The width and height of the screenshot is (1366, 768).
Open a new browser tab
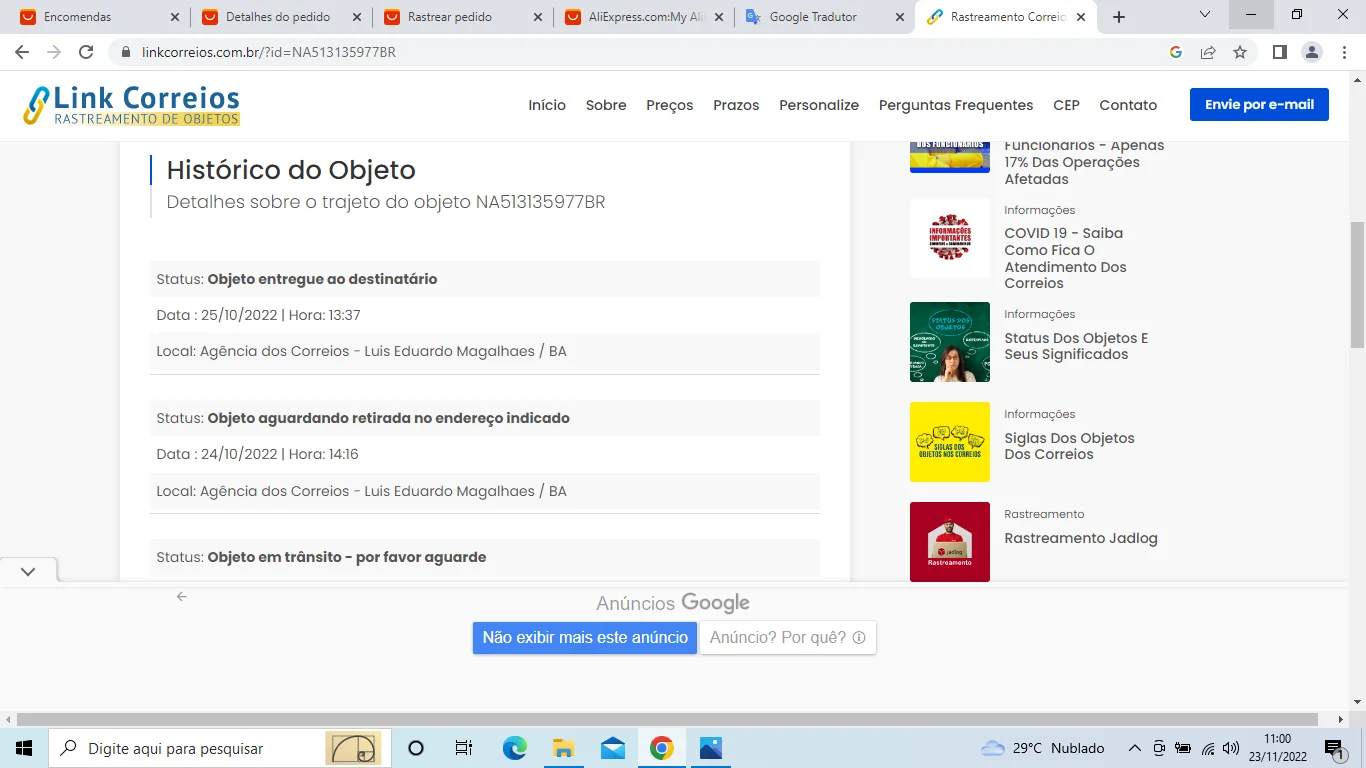point(1119,17)
